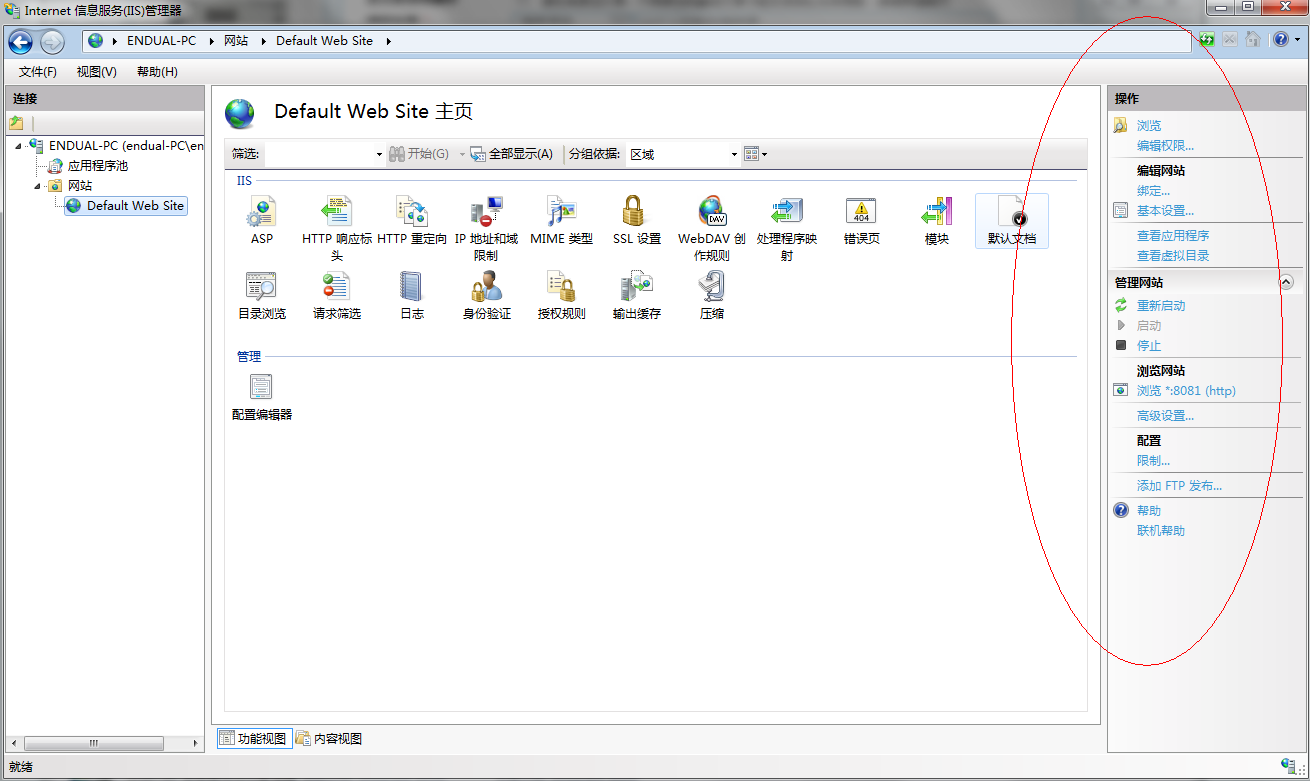1310x781 pixels.
Task: Open 错误页 (404) feature
Action: (862, 221)
